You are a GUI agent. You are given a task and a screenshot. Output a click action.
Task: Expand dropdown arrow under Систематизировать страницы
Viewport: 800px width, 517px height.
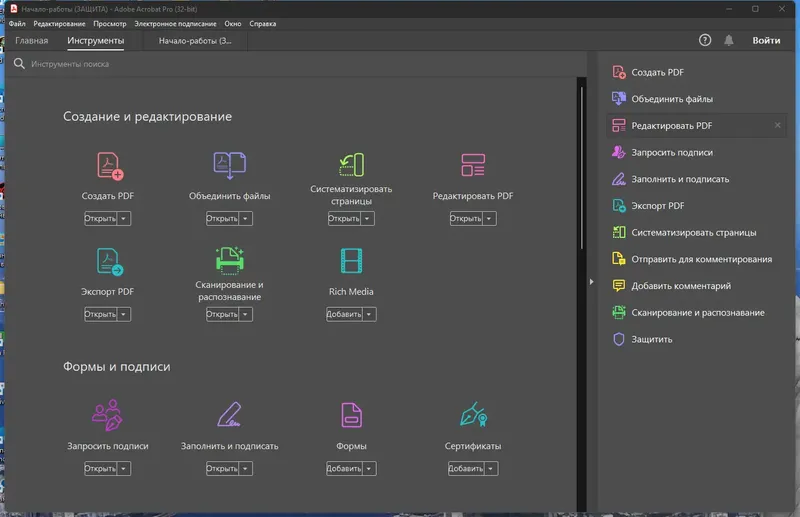click(x=367, y=218)
